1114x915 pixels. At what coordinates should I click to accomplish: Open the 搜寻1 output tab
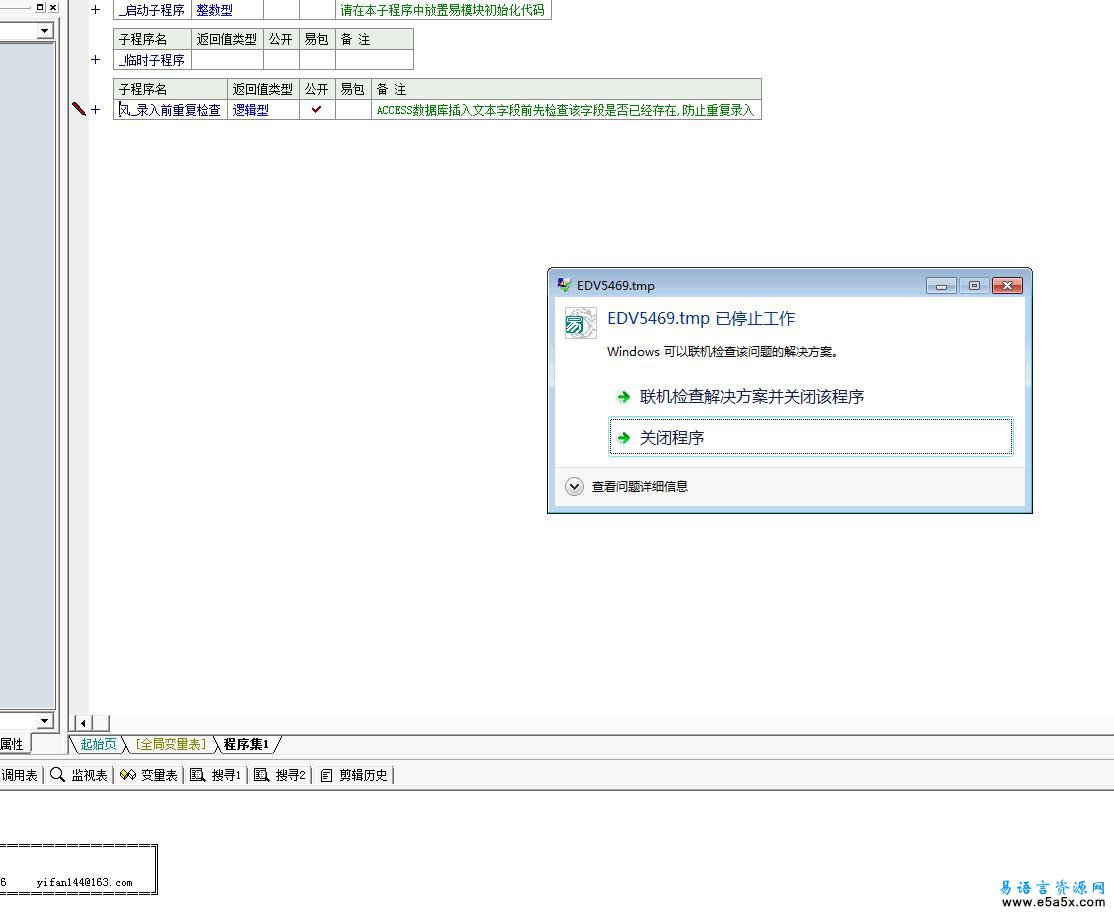coord(216,775)
